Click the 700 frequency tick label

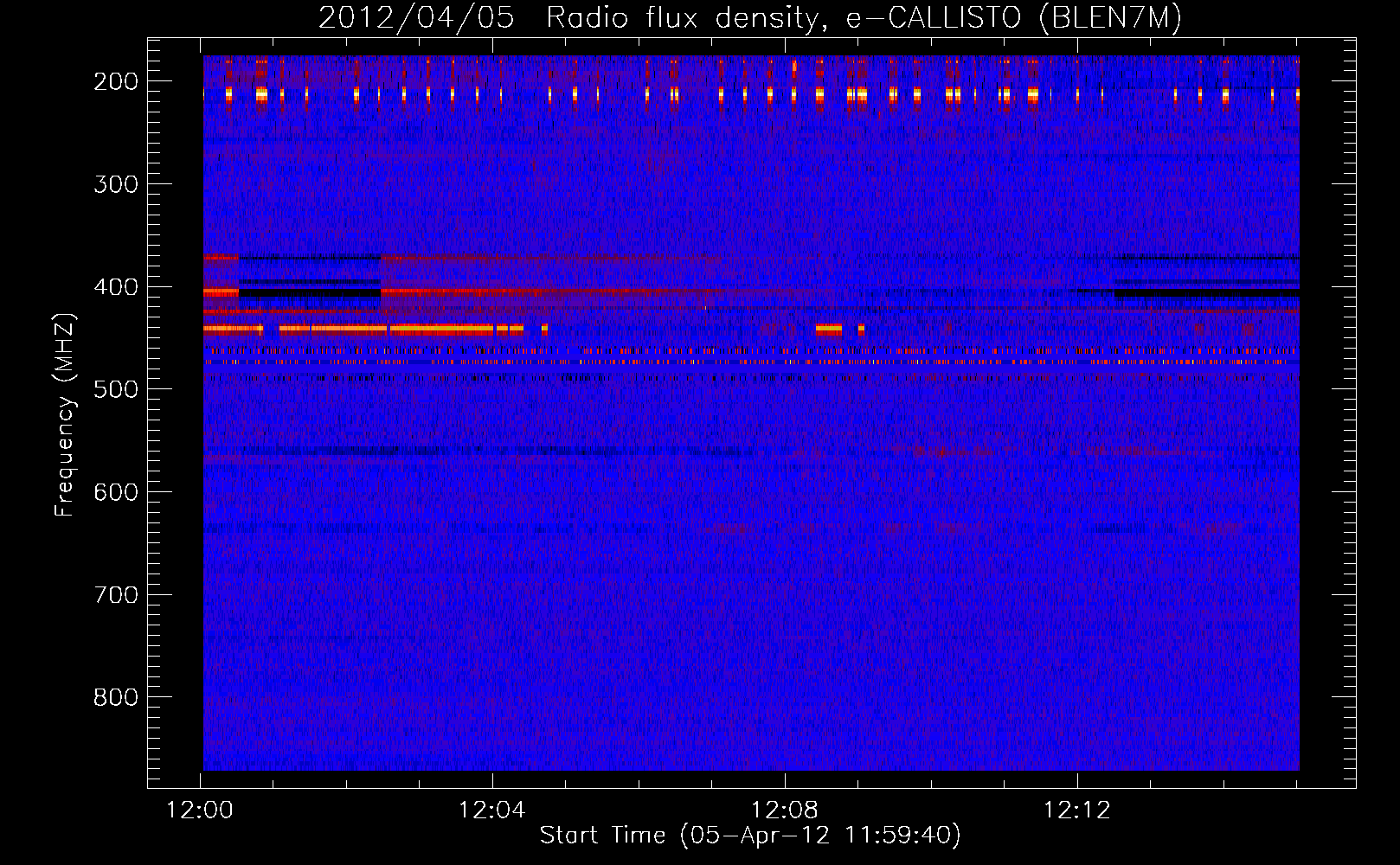tap(116, 595)
